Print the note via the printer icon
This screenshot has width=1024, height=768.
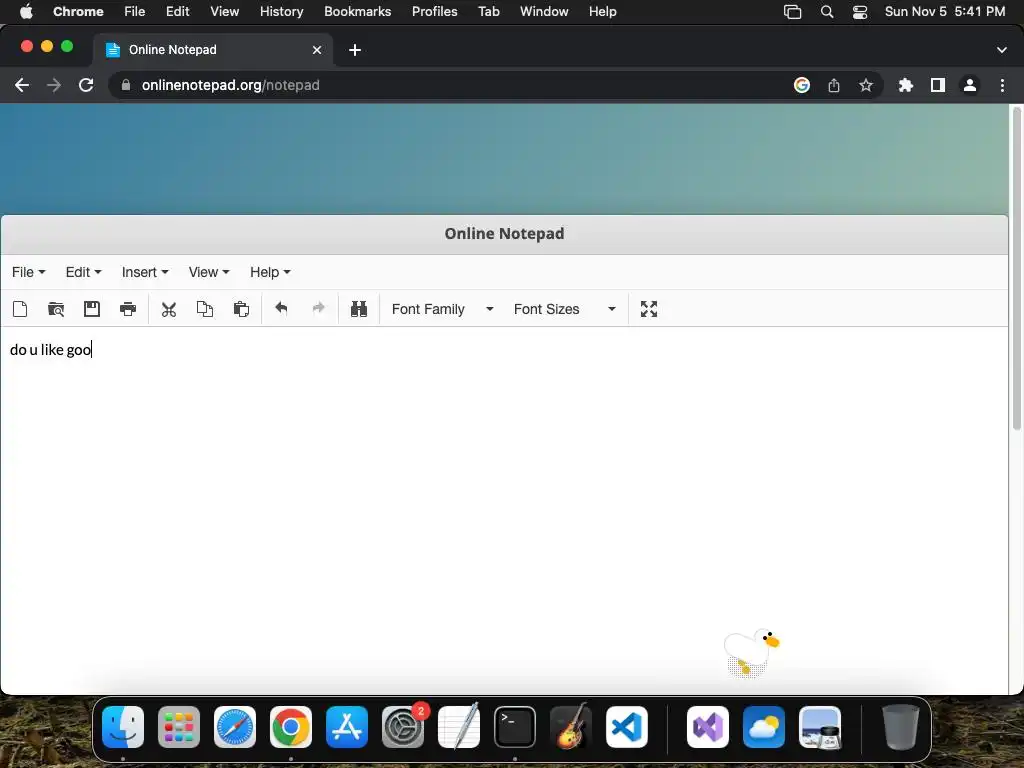[x=128, y=309]
